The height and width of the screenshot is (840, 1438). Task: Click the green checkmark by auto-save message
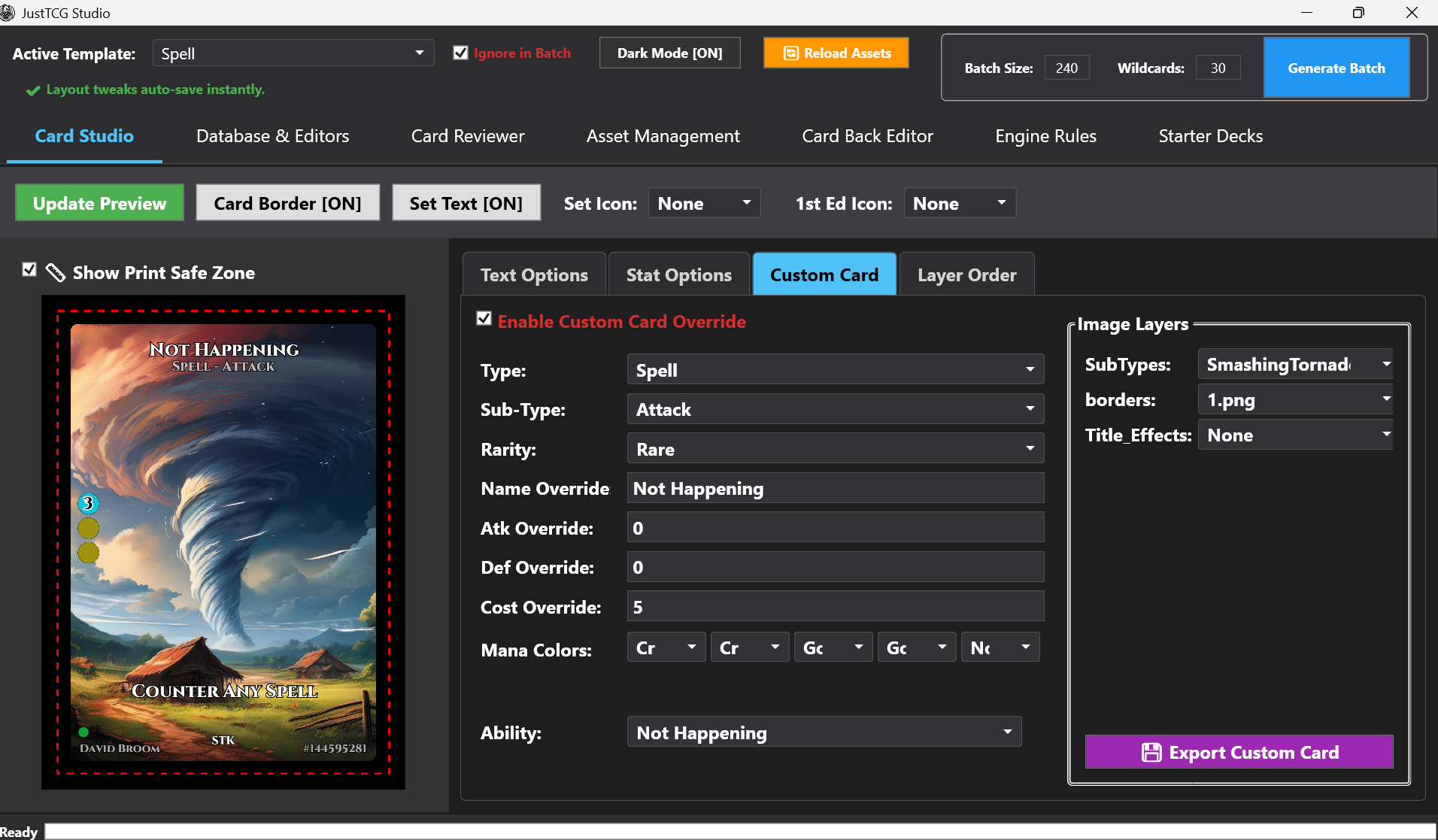tap(32, 90)
